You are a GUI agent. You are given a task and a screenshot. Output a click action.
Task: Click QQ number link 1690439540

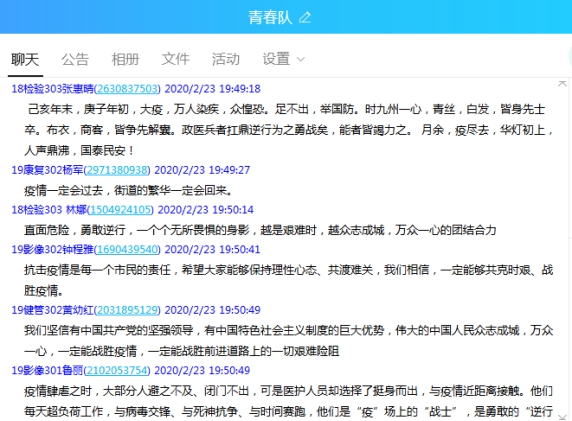127,250
